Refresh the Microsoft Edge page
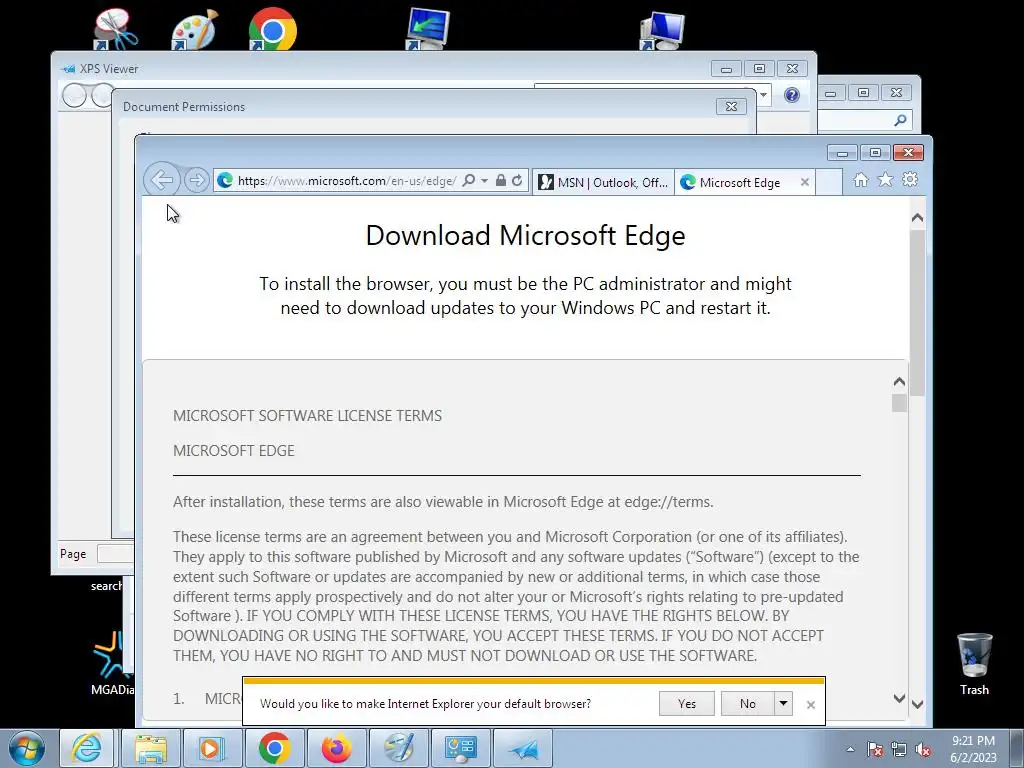The image size is (1024, 768). pos(517,181)
